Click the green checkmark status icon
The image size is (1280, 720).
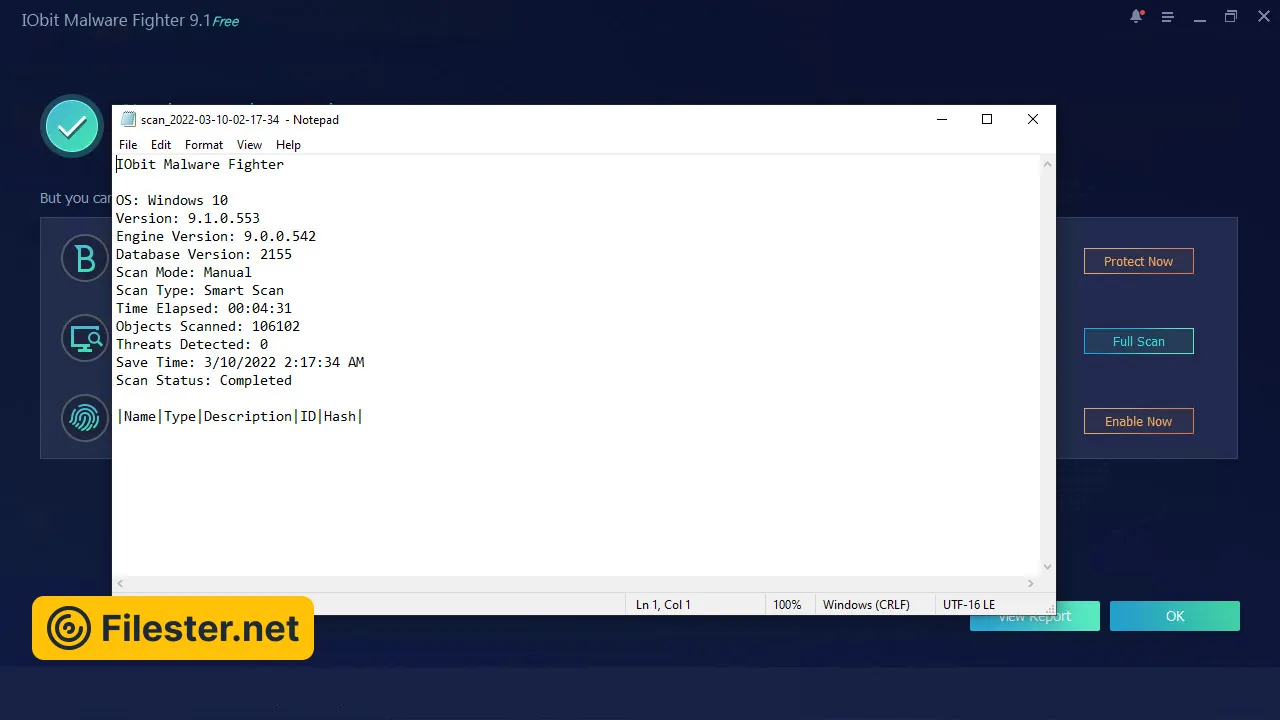click(x=71, y=126)
